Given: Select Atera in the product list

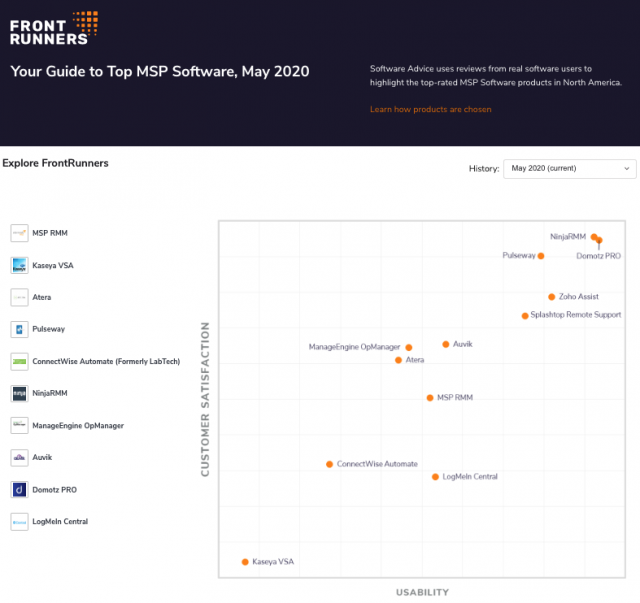Looking at the screenshot, I should tap(42, 297).
